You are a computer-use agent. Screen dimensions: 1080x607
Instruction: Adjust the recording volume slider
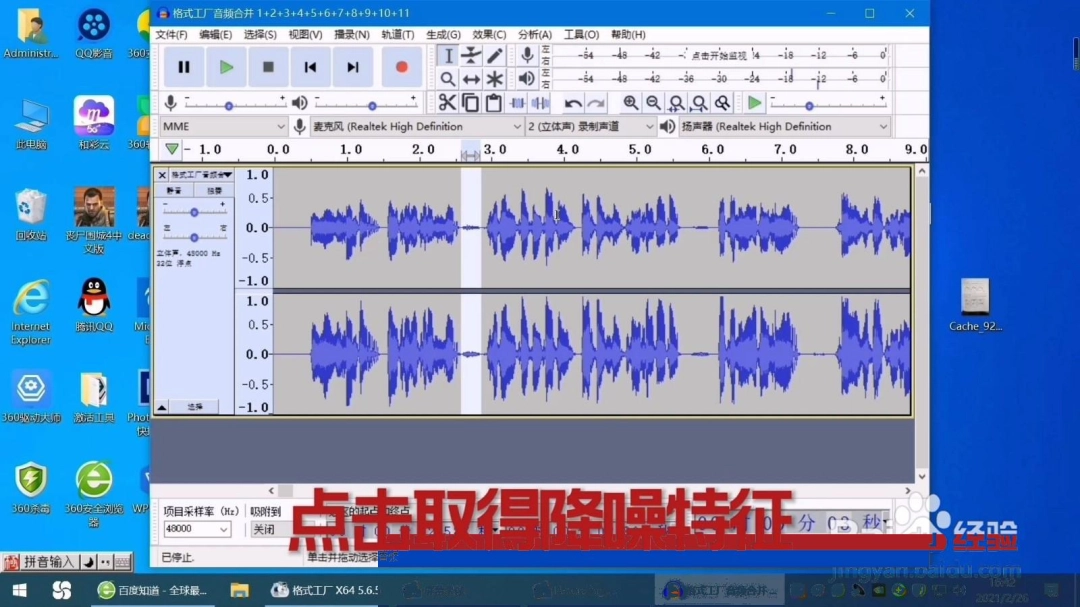click(233, 105)
